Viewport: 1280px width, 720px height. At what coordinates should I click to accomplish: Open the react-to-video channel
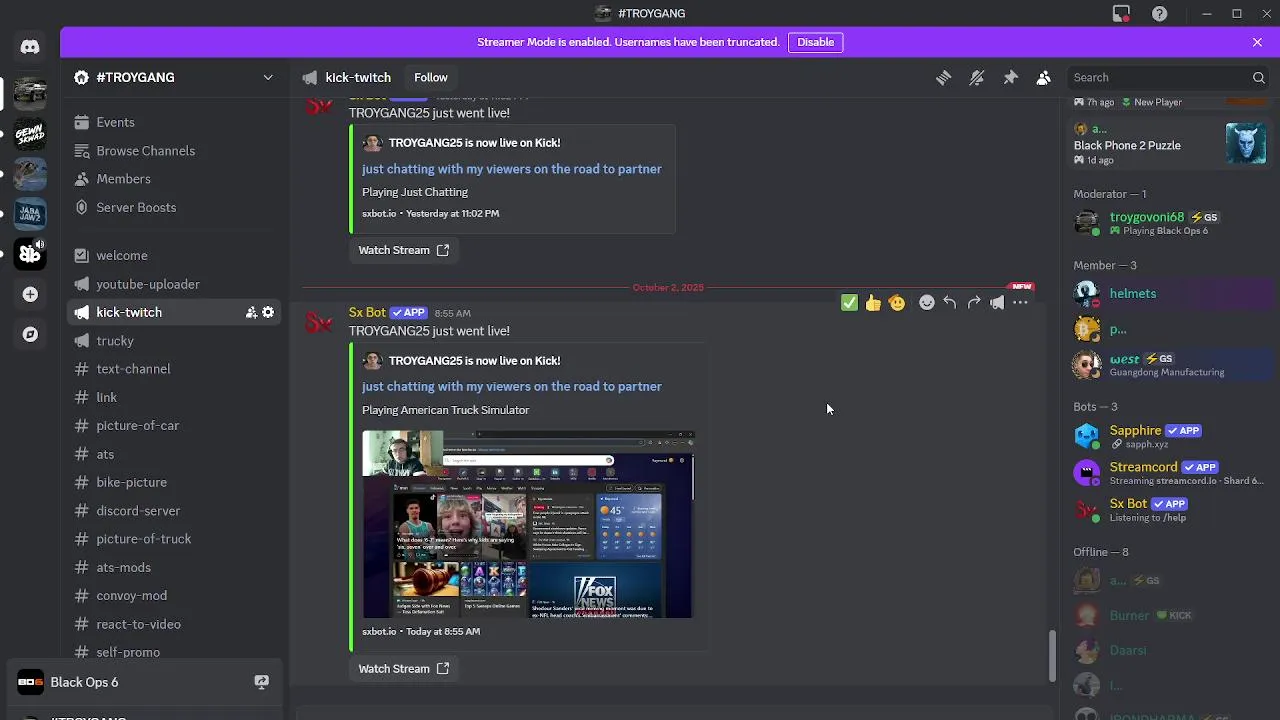[174, 623]
